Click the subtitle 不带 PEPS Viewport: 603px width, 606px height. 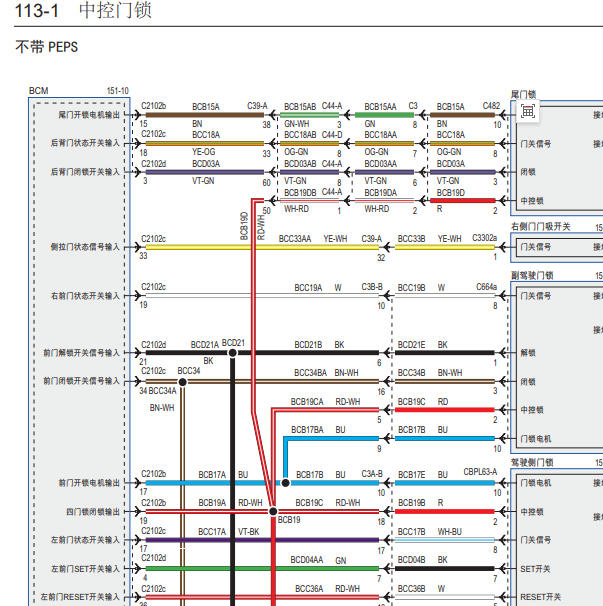(46, 47)
